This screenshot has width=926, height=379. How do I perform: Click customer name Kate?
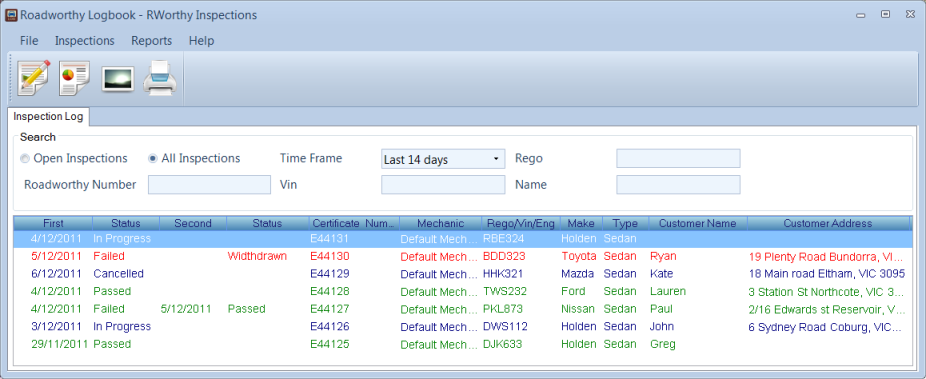tap(661, 274)
